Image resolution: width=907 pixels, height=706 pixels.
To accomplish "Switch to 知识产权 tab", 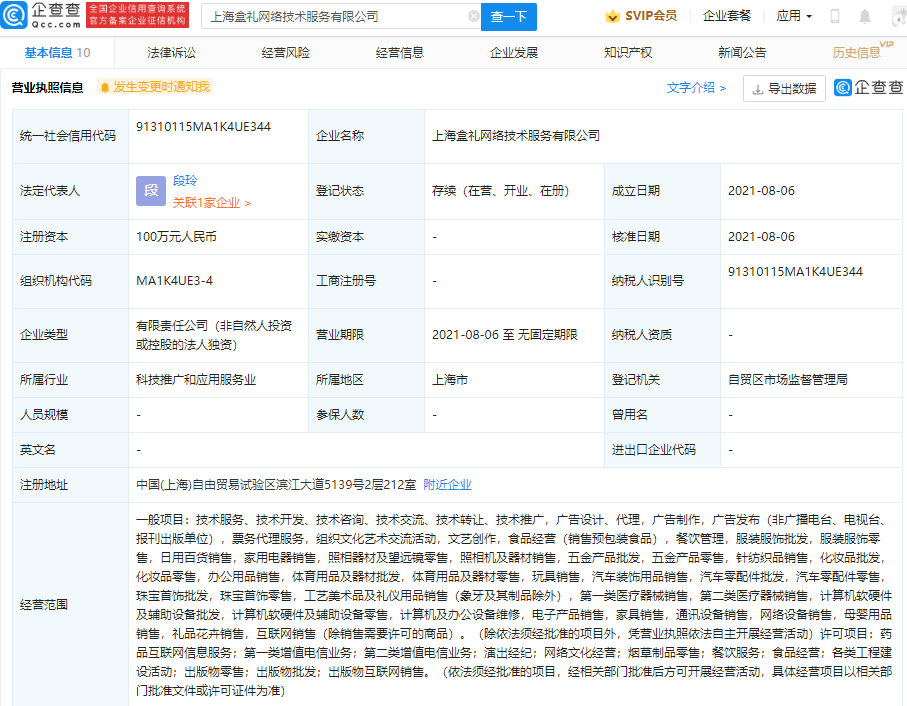I will point(628,53).
